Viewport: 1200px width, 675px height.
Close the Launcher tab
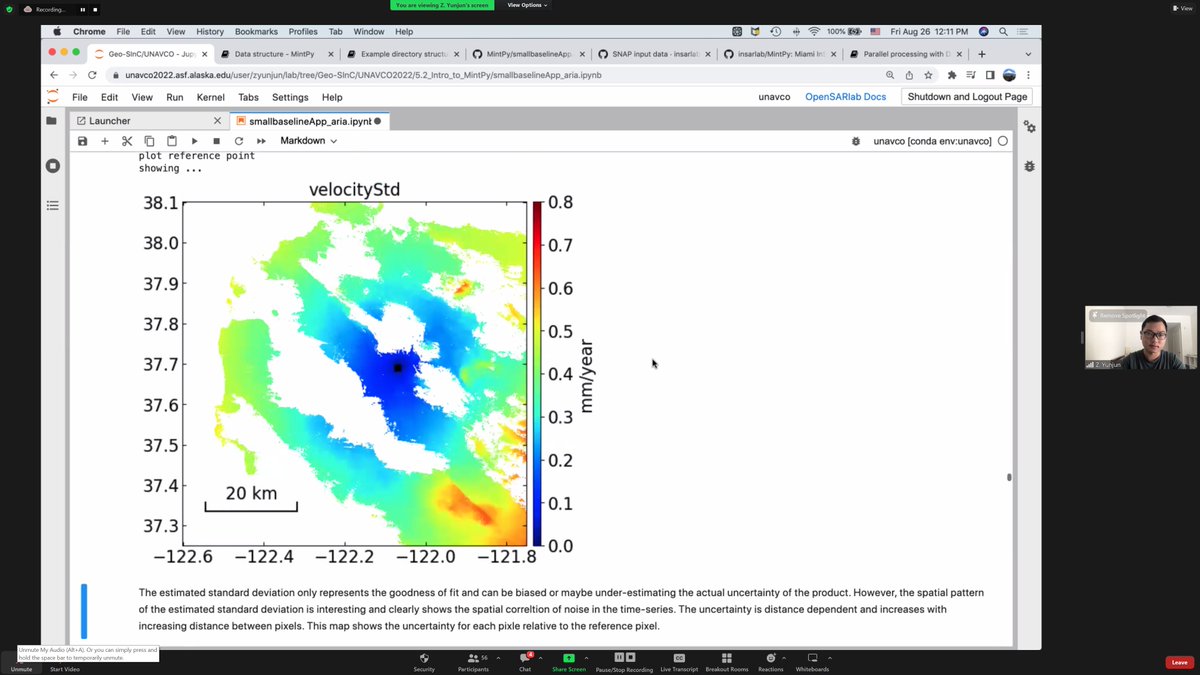pyautogui.click(x=217, y=121)
